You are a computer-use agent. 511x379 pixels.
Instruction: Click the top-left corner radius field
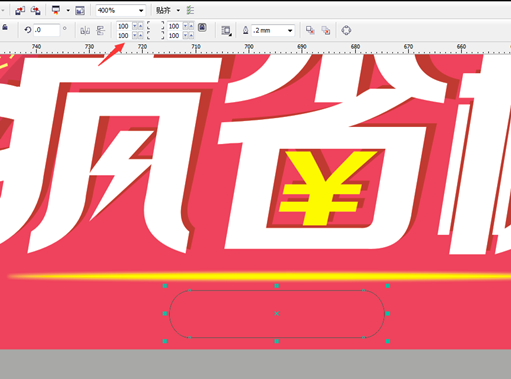point(124,26)
